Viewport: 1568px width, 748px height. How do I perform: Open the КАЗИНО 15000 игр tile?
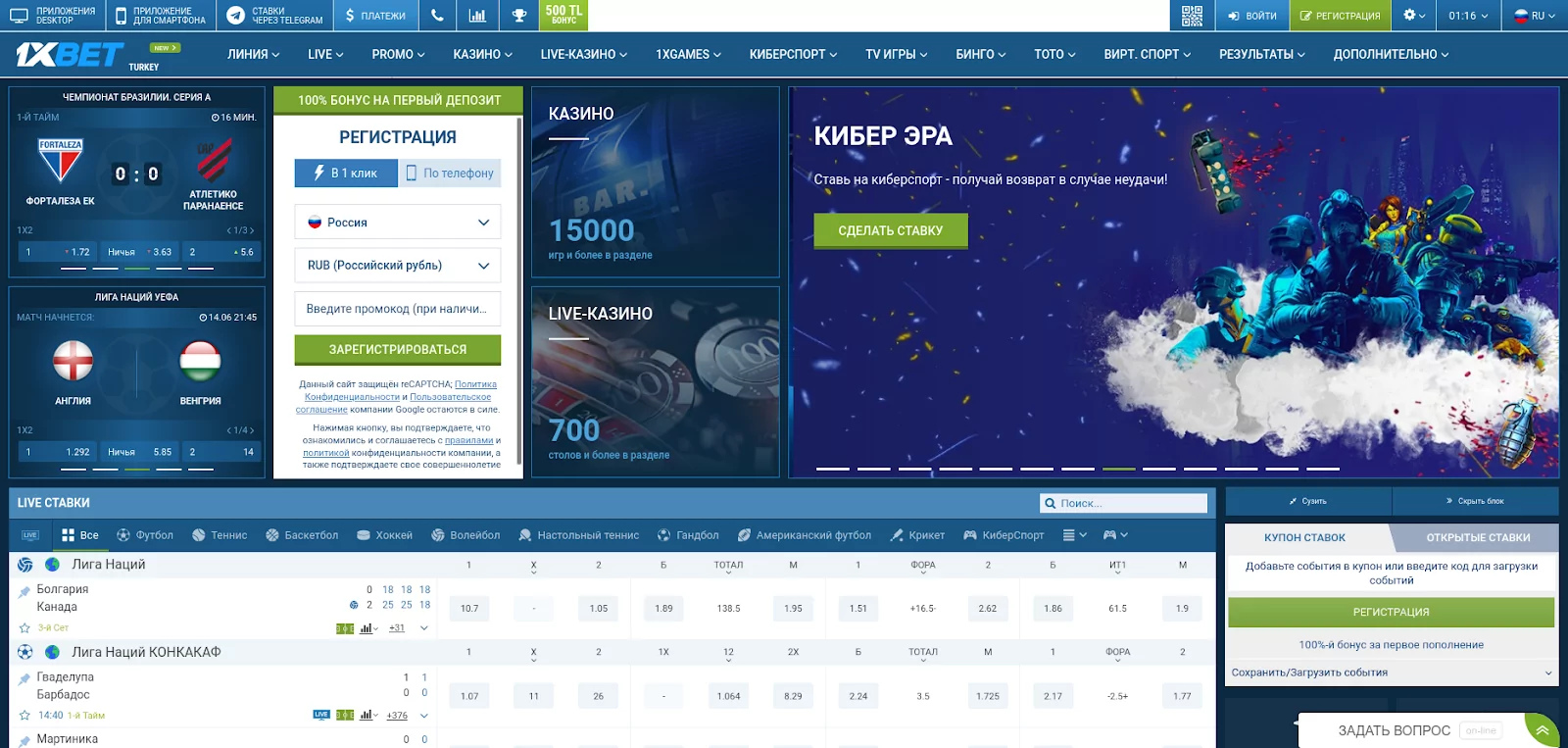(x=655, y=182)
